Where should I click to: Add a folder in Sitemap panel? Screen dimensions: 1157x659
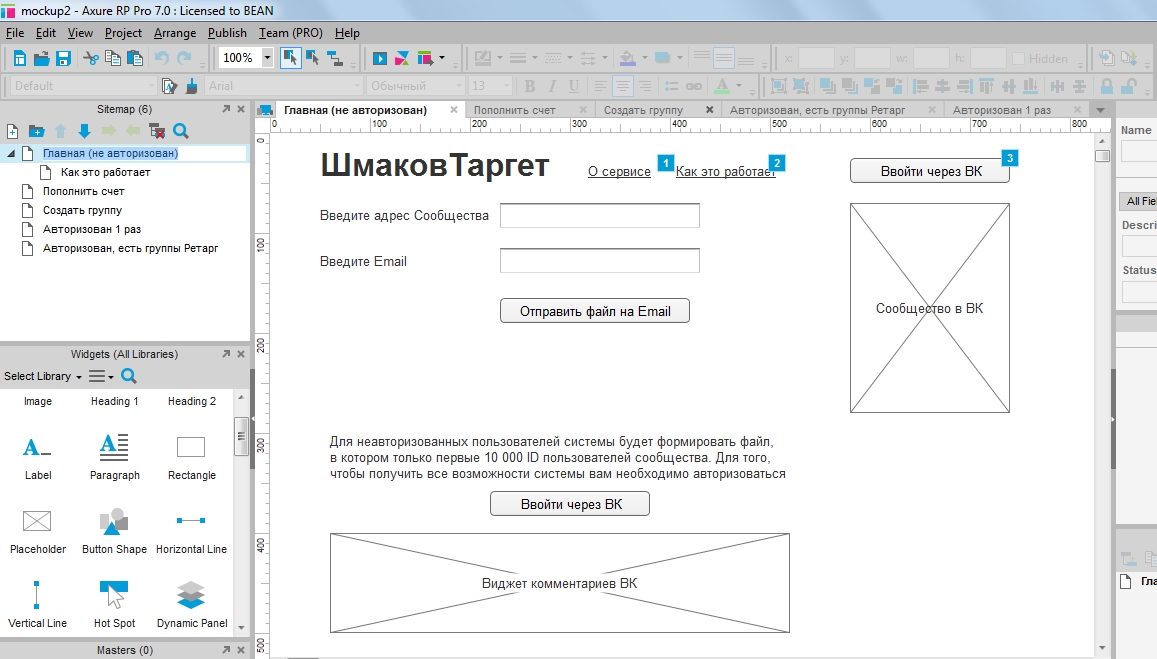[36, 131]
